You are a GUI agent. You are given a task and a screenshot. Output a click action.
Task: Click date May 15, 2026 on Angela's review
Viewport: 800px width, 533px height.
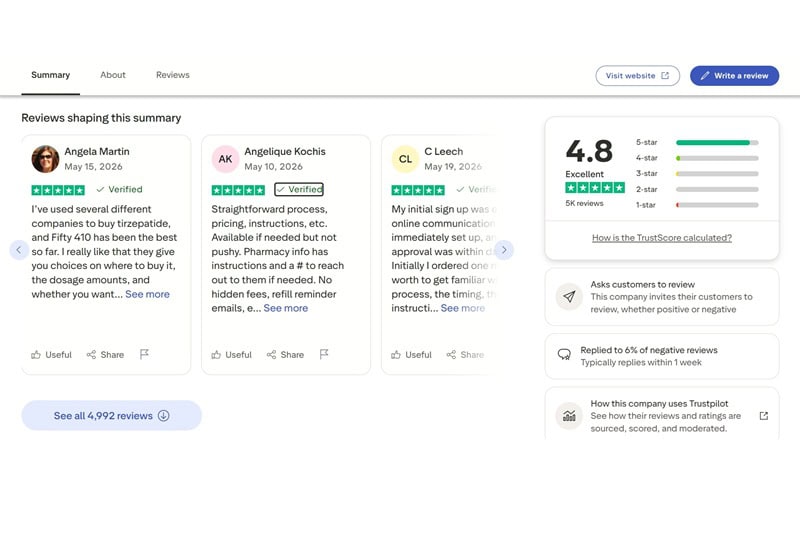coord(93,167)
